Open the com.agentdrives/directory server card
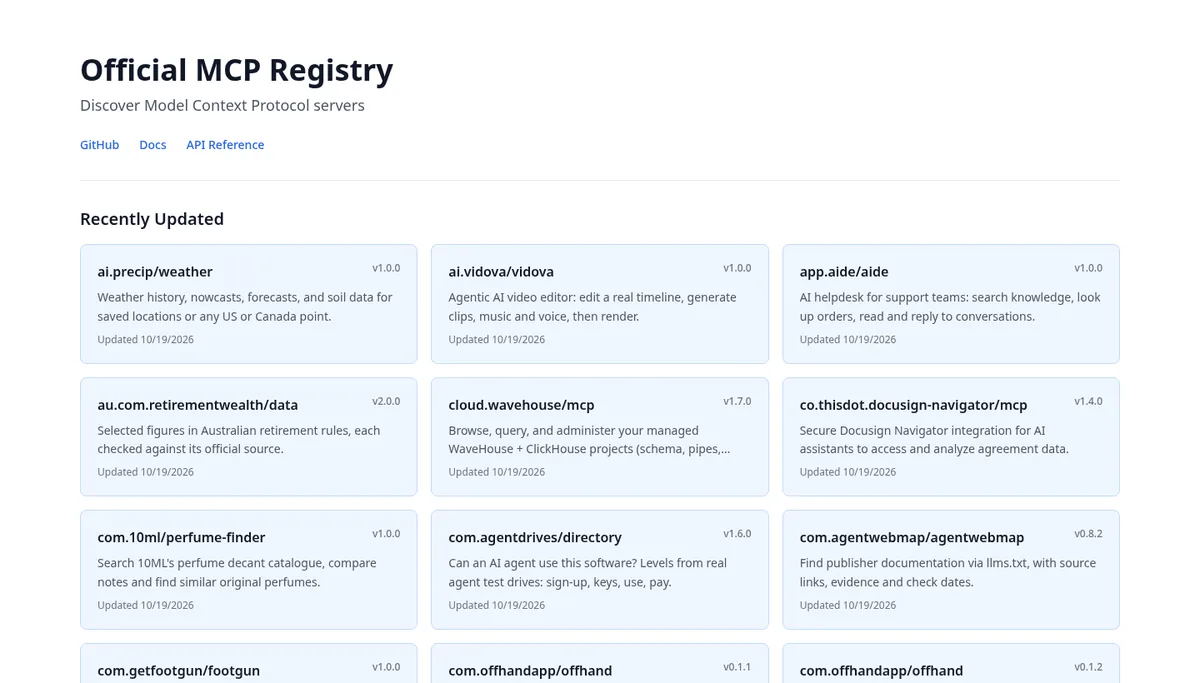 point(599,570)
